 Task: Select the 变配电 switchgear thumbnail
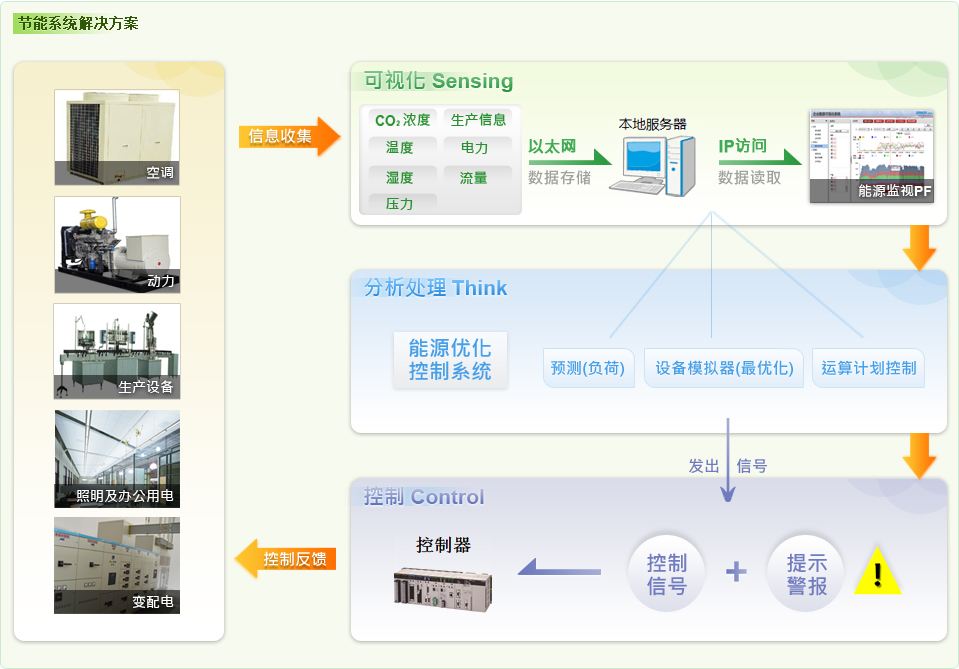click(x=117, y=565)
